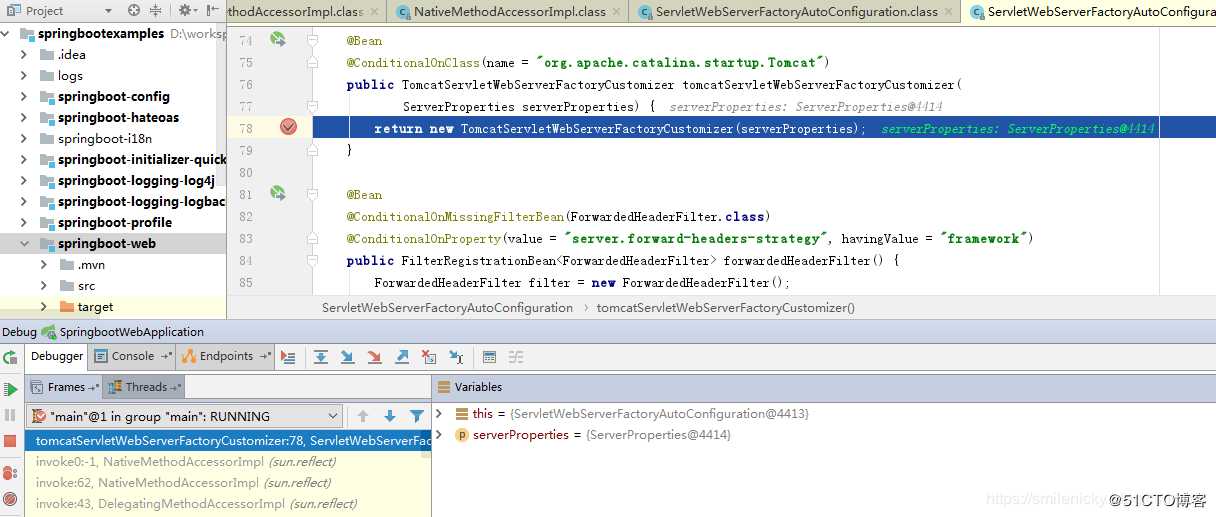The image size is (1216, 517).
Task: Click the Project collapse all icon
Action: [155, 11]
